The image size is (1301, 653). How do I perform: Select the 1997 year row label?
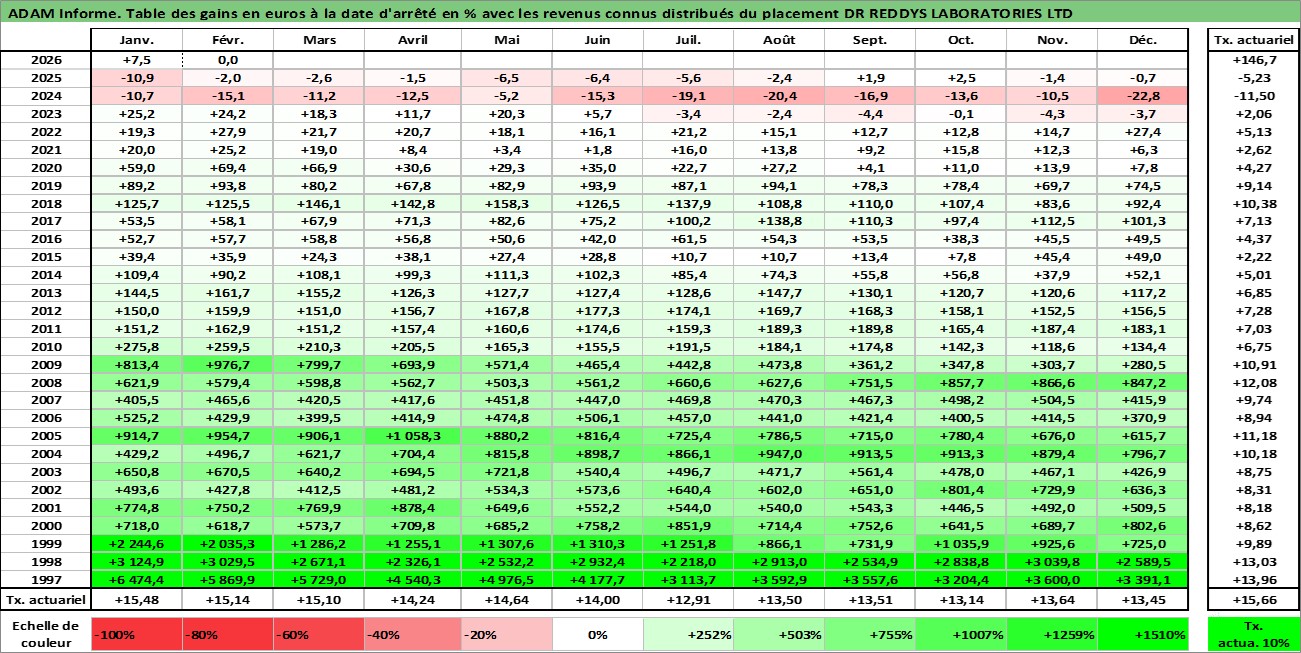46,580
